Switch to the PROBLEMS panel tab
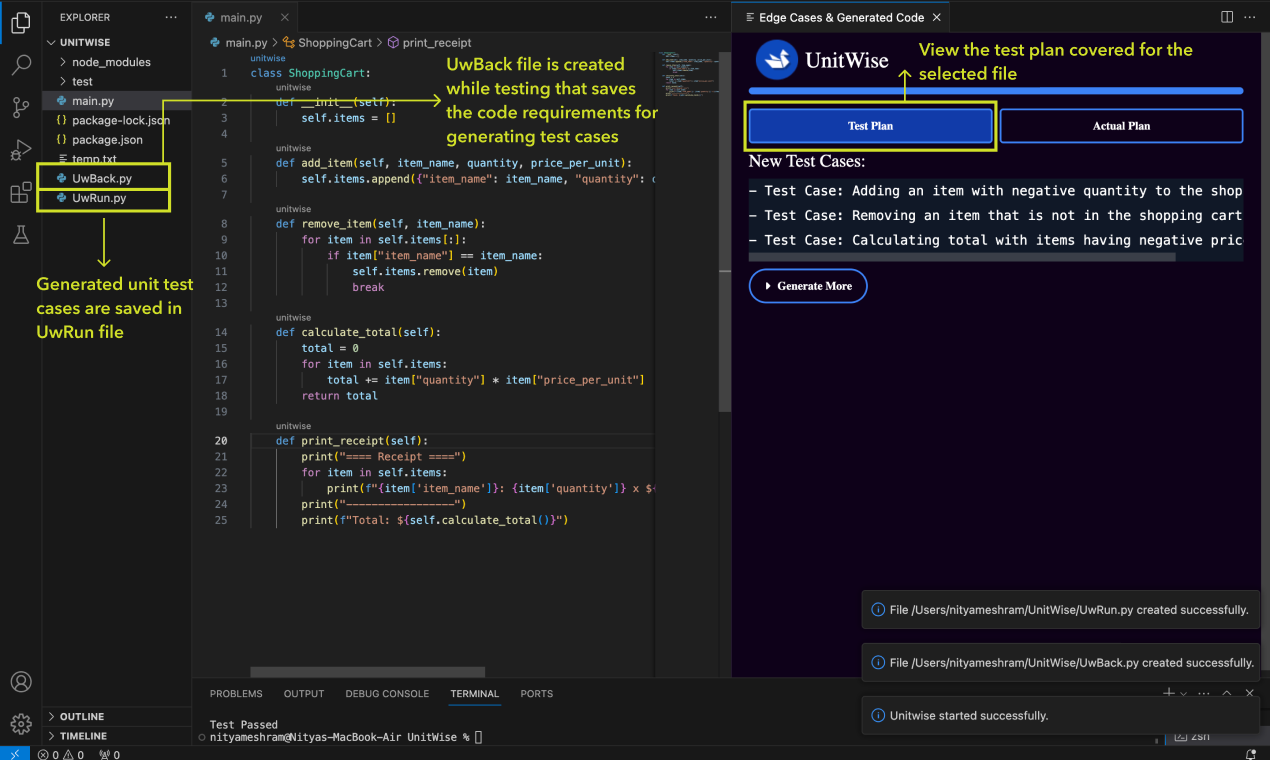Viewport: 1270px width, 760px height. click(236, 693)
